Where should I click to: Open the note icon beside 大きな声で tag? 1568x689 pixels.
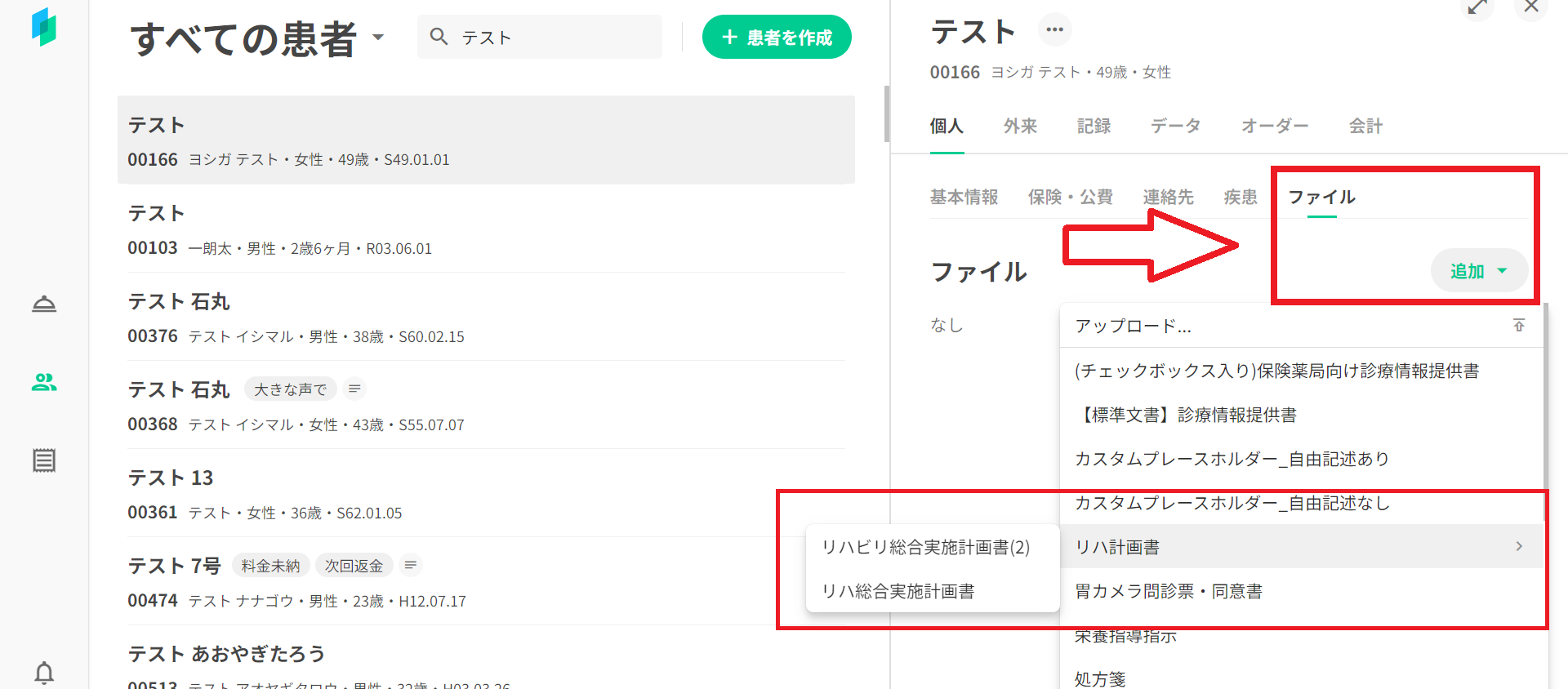(354, 389)
